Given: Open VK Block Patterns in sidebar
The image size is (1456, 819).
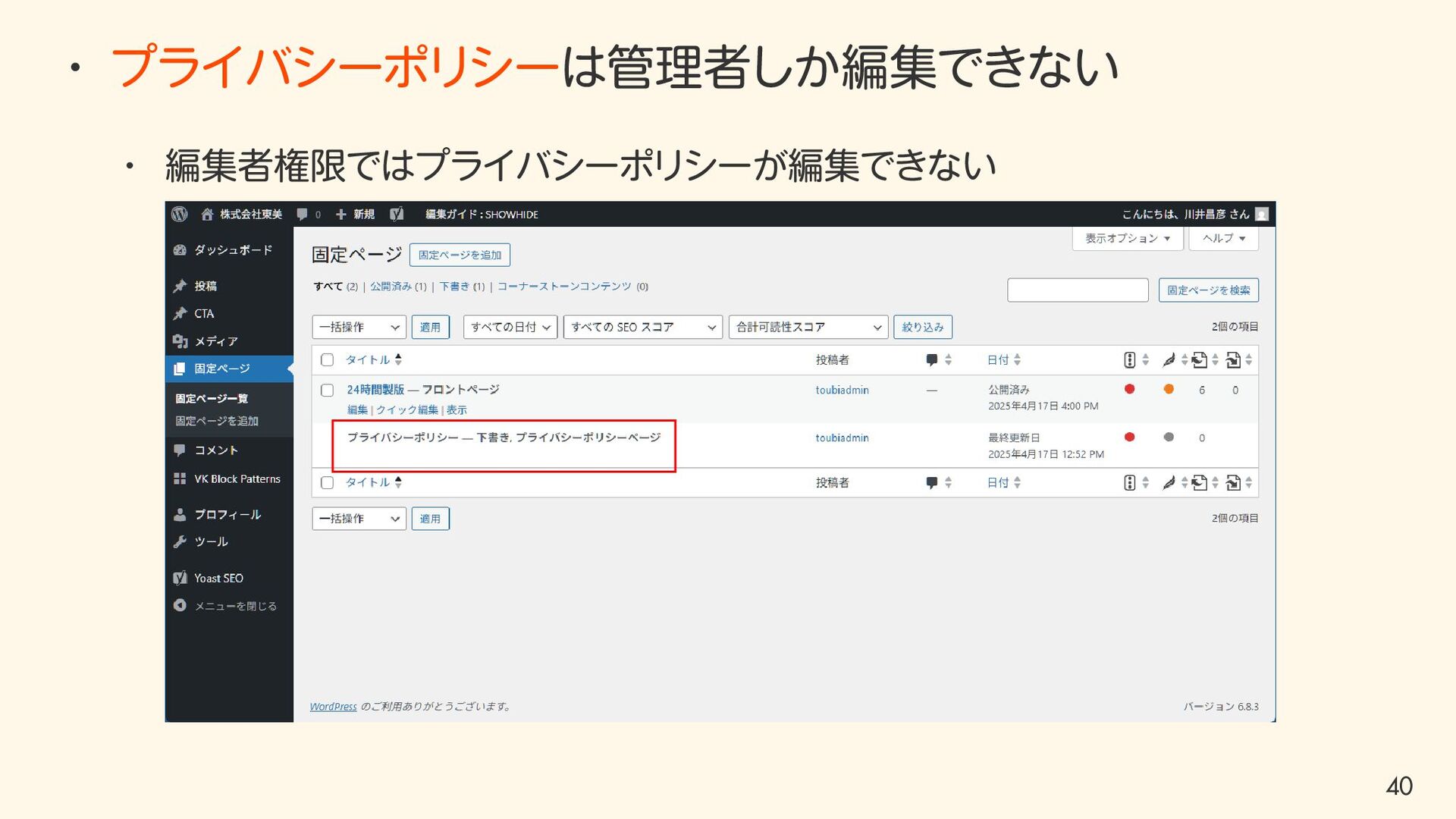Looking at the screenshot, I should [x=237, y=479].
